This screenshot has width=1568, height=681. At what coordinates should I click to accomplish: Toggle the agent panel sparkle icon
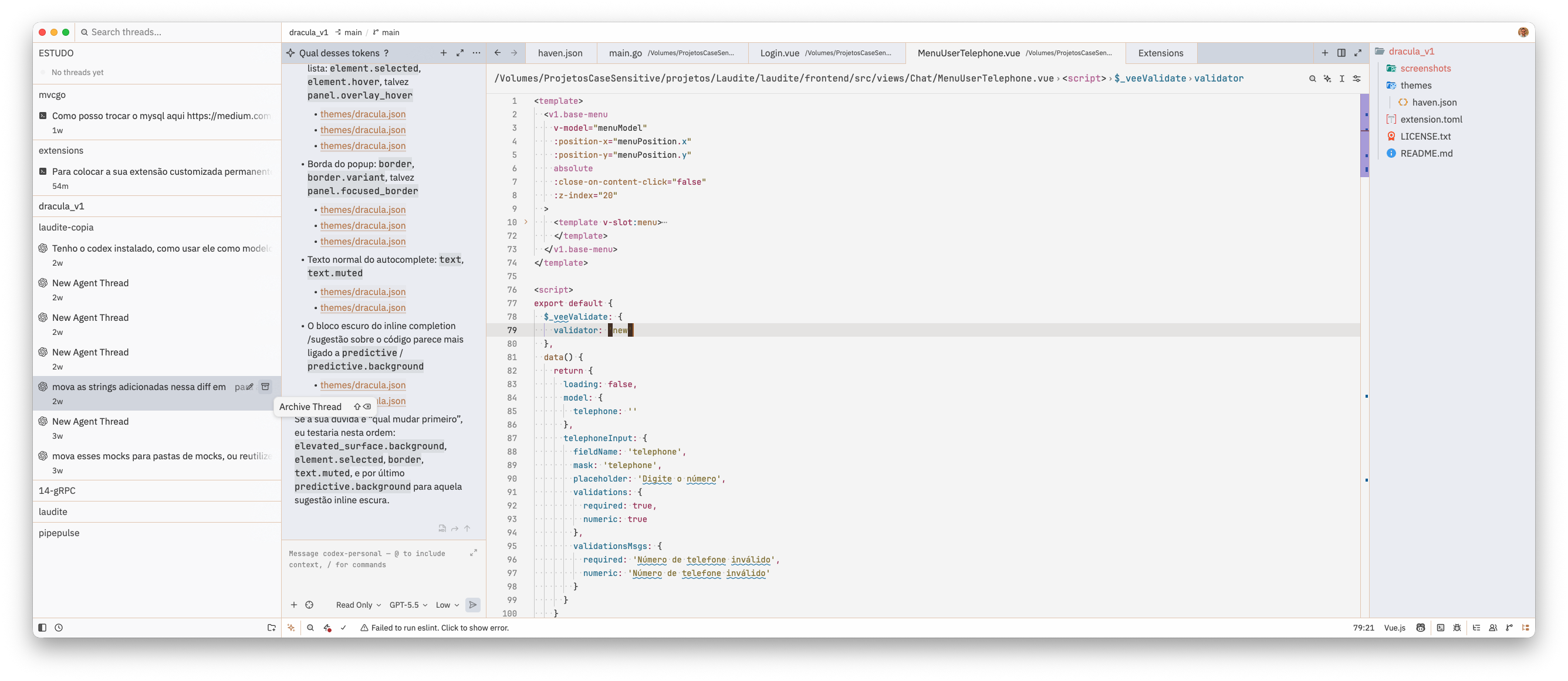tap(291, 628)
